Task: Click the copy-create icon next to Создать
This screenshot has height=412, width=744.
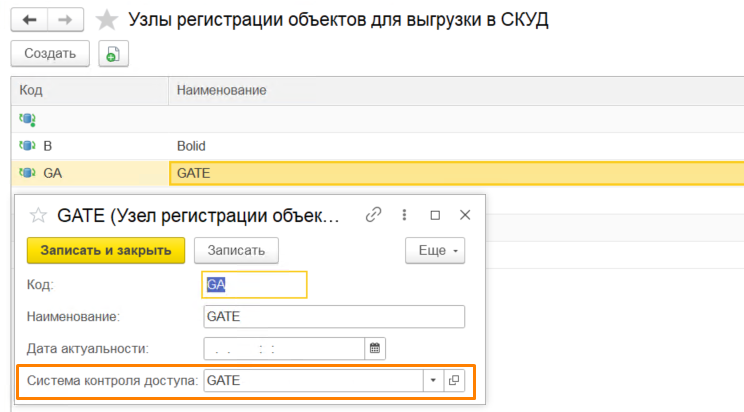Action: (x=113, y=54)
